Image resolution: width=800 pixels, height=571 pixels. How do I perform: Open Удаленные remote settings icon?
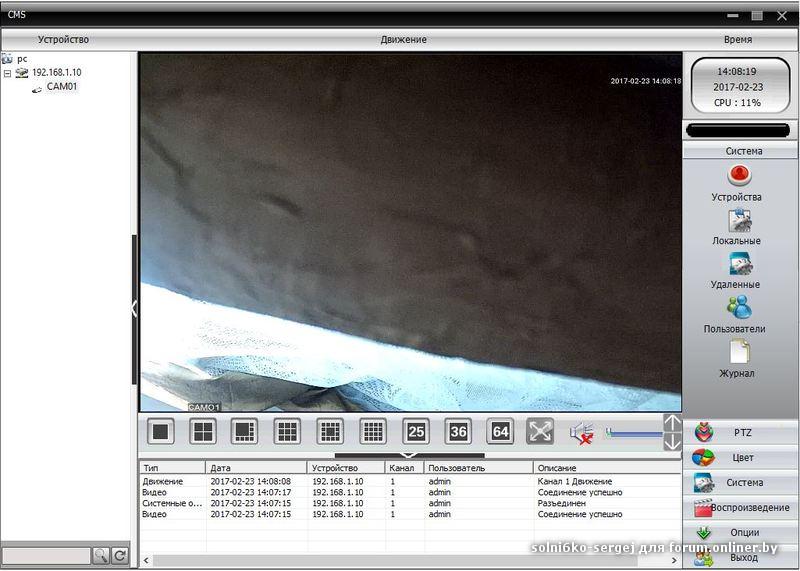pos(739,264)
